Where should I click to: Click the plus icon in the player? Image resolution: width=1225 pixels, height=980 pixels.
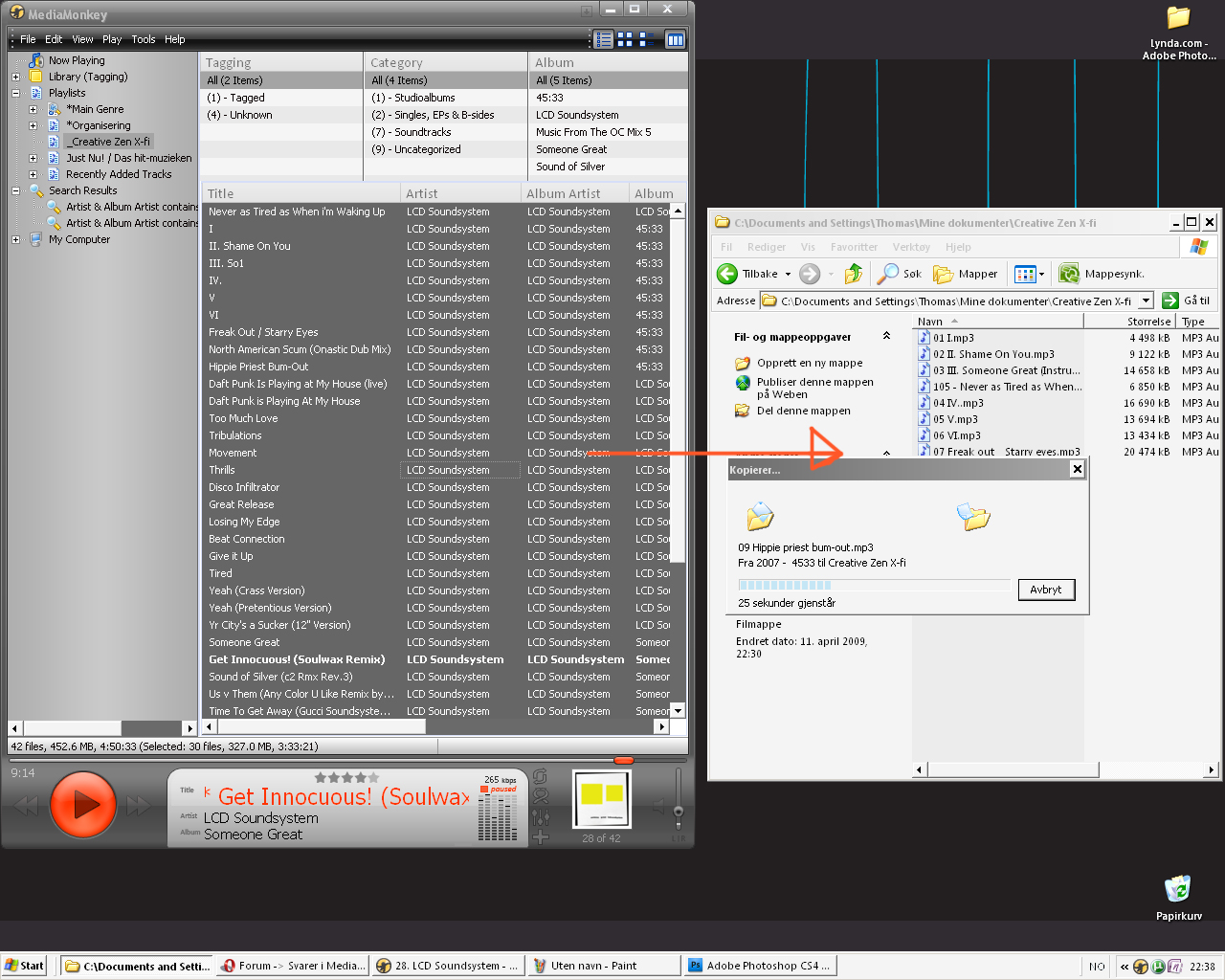pyautogui.click(x=541, y=836)
